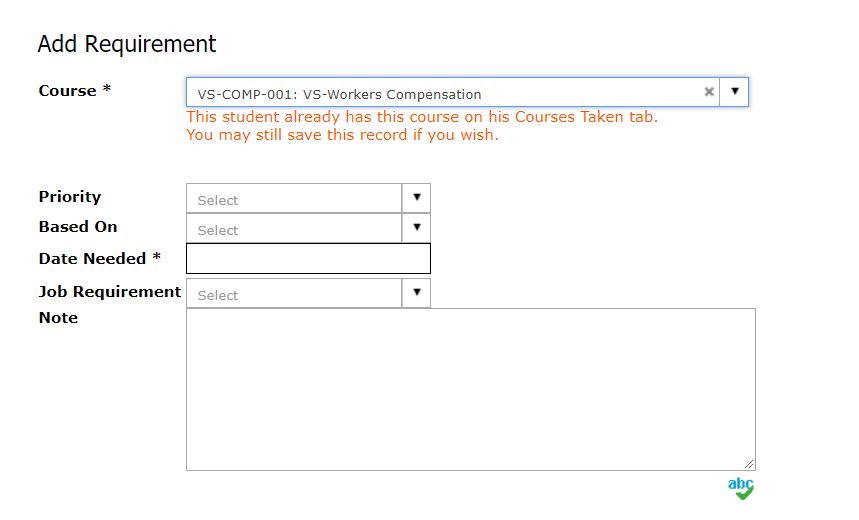Click the Job Requirement Select box

pos(294,294)
